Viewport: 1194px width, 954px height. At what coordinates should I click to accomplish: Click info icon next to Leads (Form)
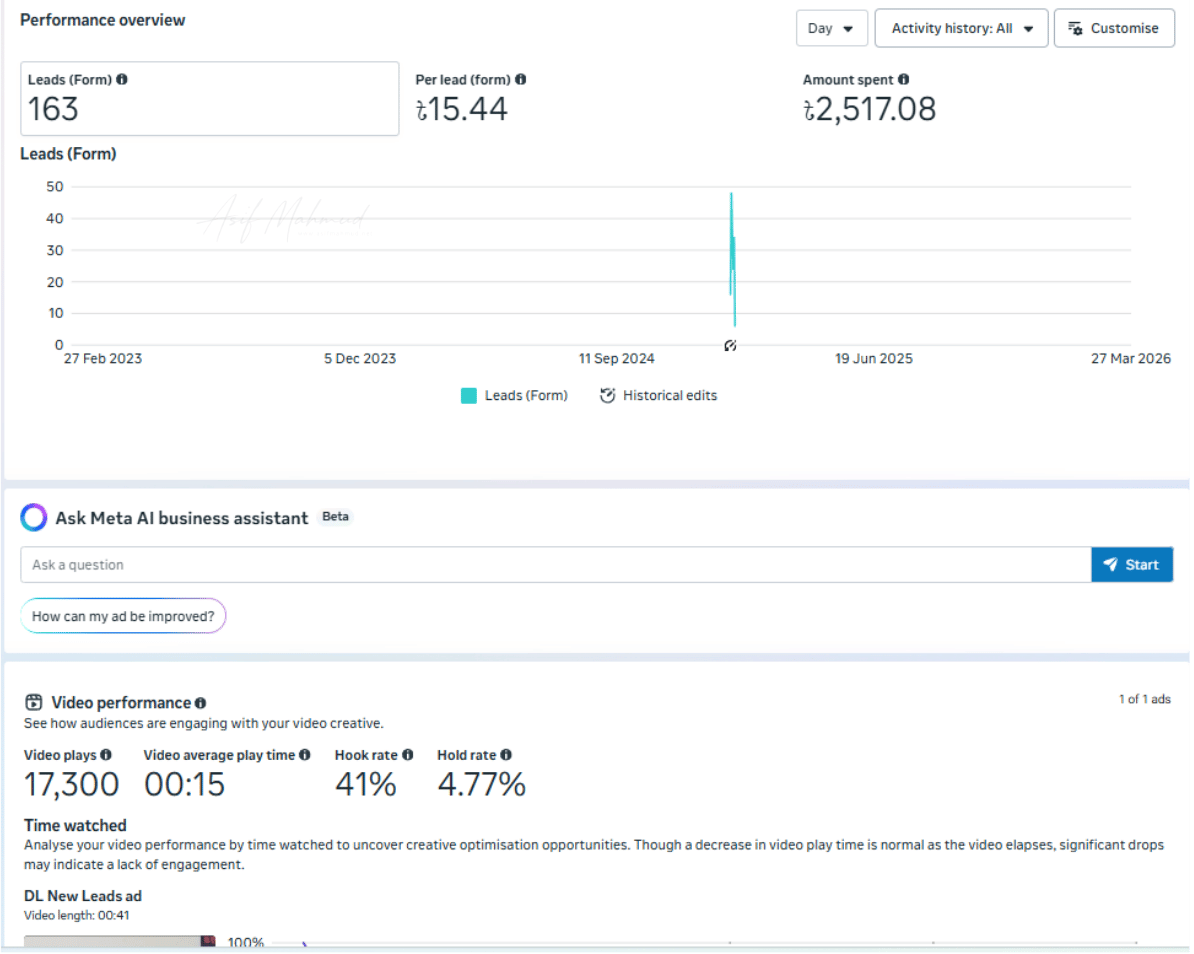(x=122, y=79)
